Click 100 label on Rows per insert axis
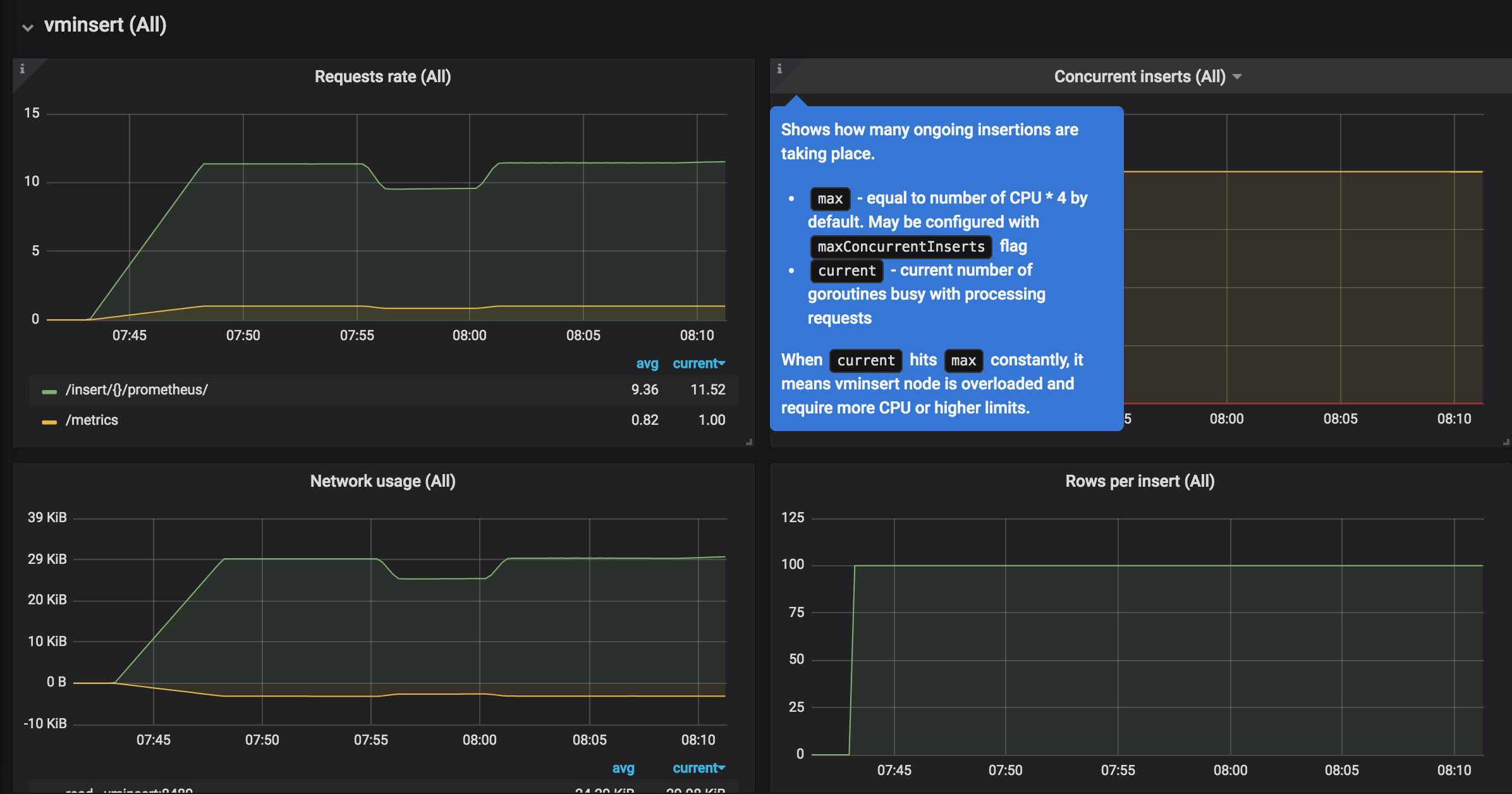The height and width of the screenshot is (794, 1512). point(793,564)
